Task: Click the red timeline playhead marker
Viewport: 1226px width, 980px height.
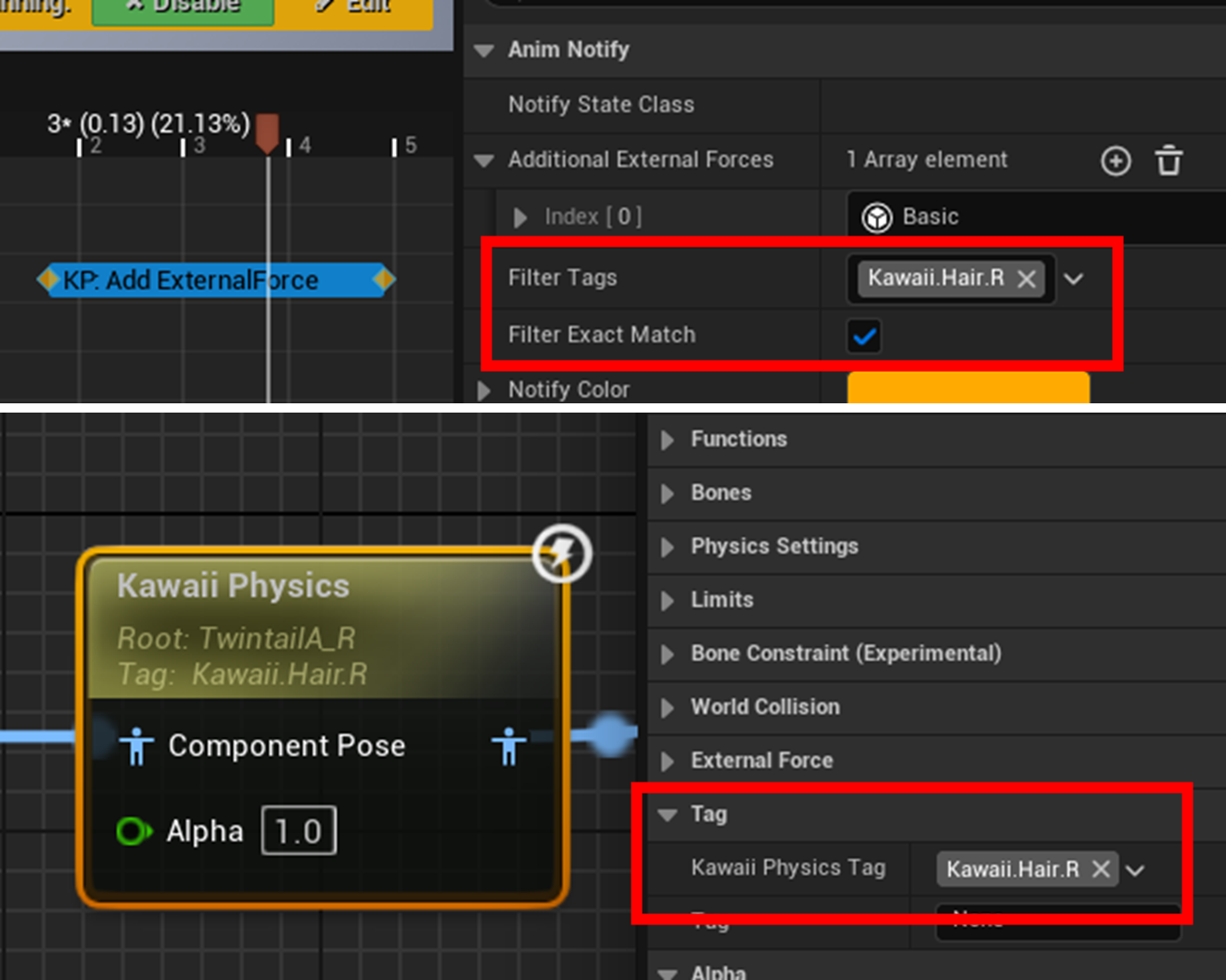Action: point(267,134)
